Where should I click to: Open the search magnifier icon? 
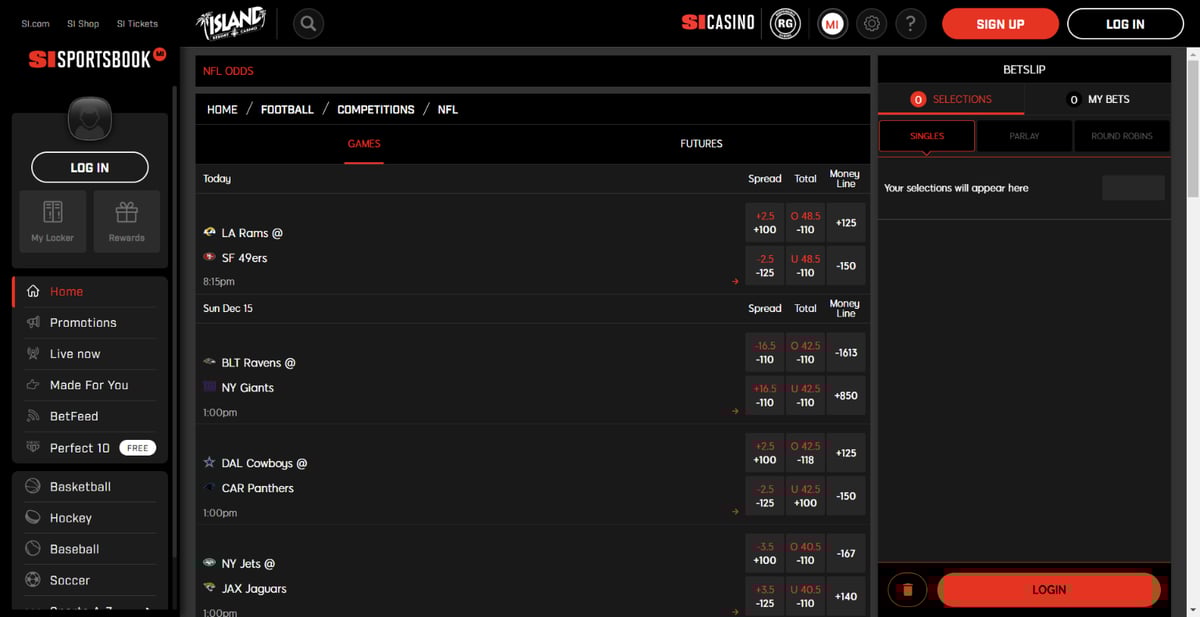click(308, 23)
